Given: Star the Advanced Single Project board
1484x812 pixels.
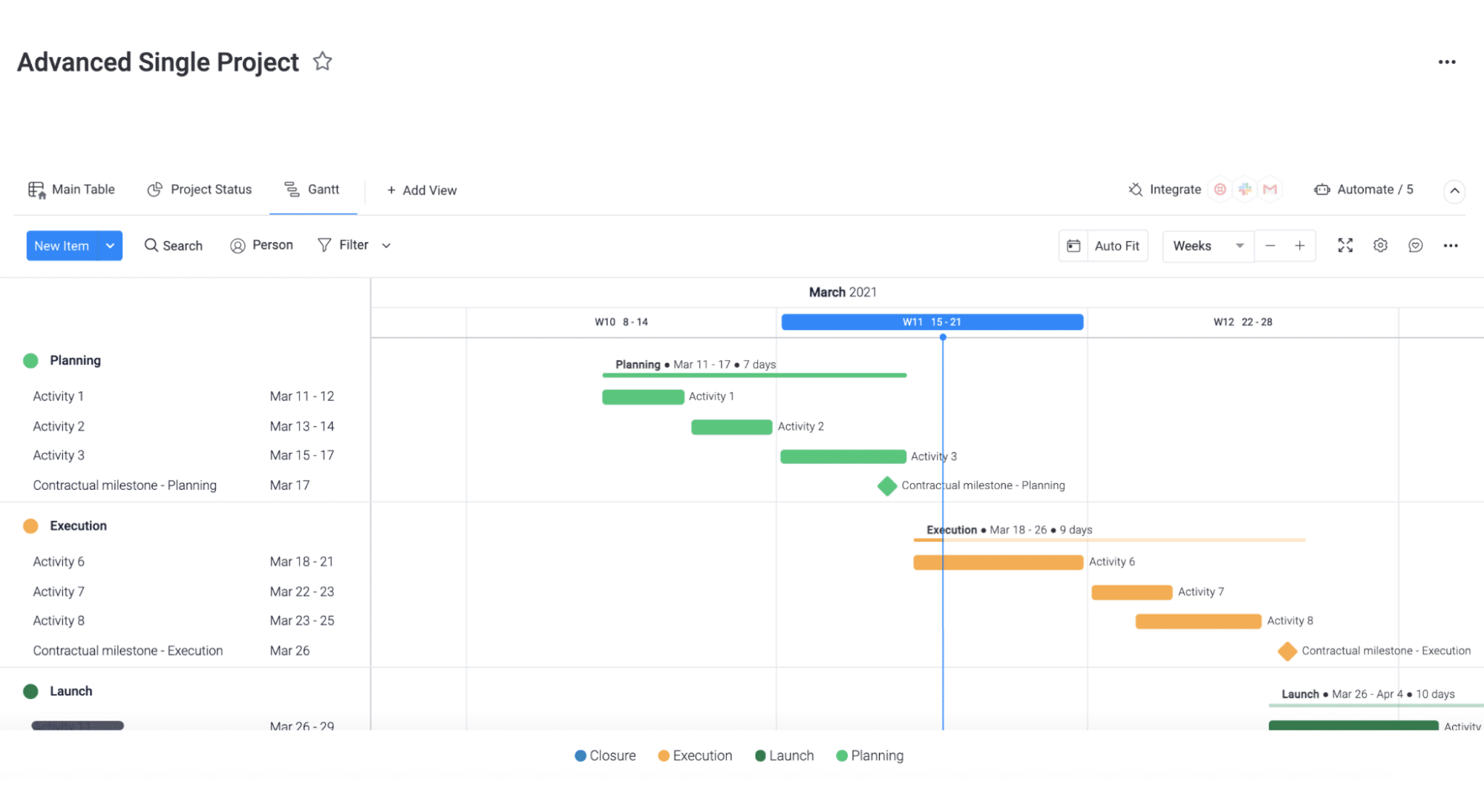Looking at the screenshot, I should click(x=322, y=62).
